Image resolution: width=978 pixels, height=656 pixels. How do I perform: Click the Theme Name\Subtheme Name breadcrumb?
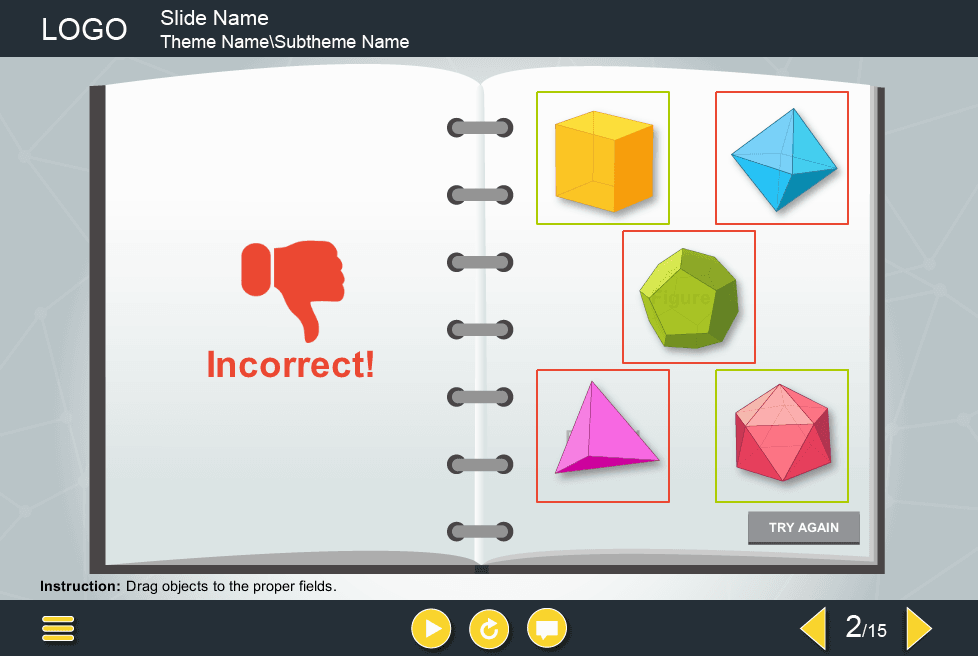284,42
